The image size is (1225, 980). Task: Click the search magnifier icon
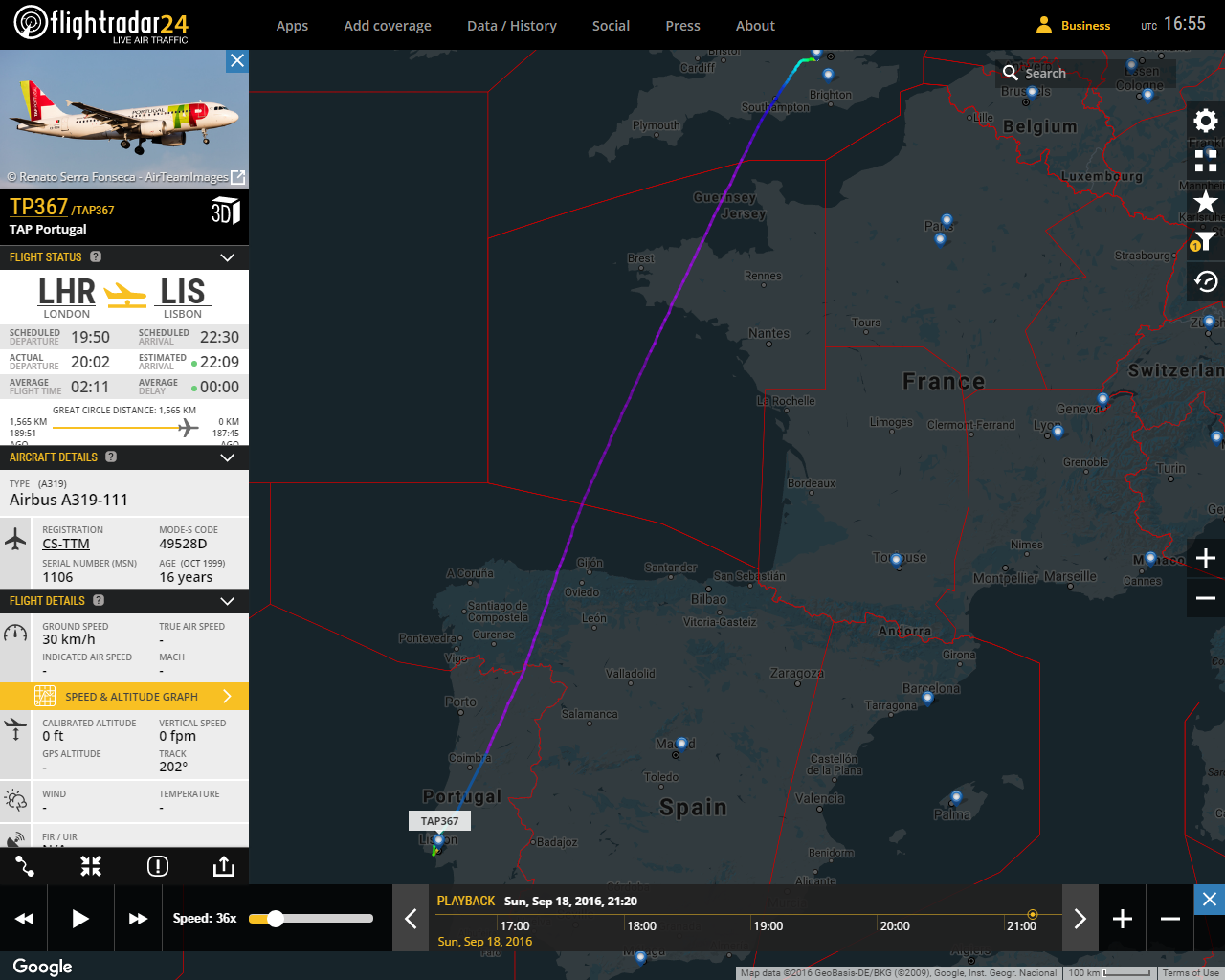click(1010, 73)
